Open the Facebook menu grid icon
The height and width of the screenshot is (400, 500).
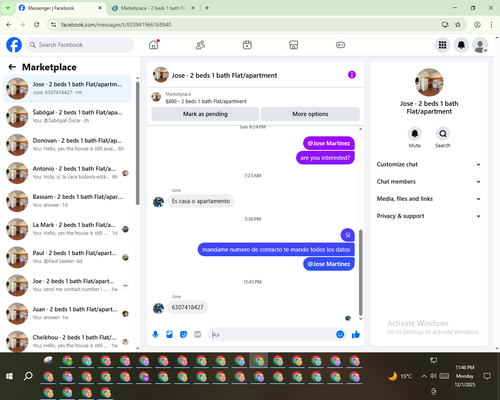tap(442, 45)
